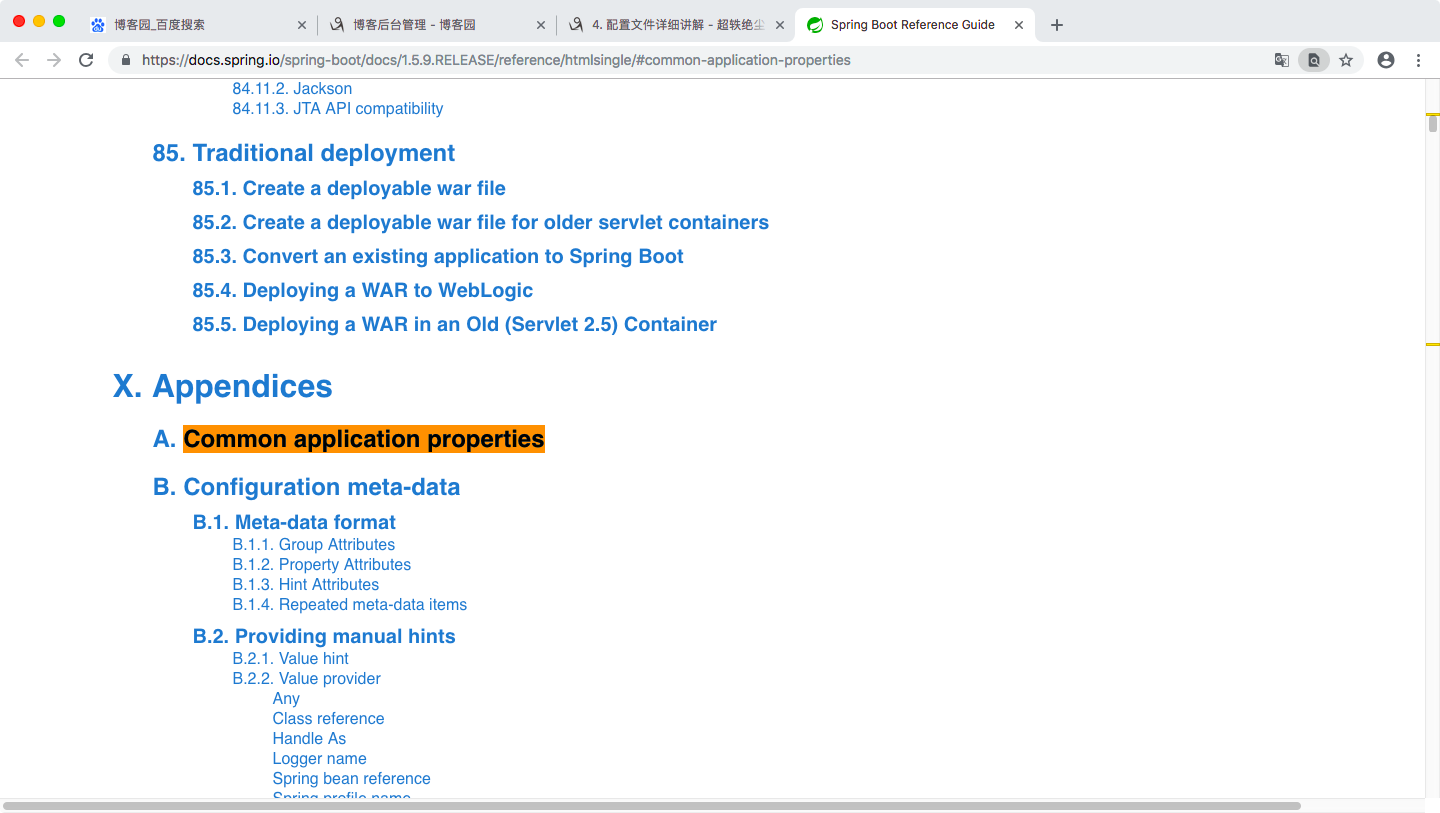Open 84.11.2. Jackson link
Viewport: 1440px width, 813px height.
point(292,89)
